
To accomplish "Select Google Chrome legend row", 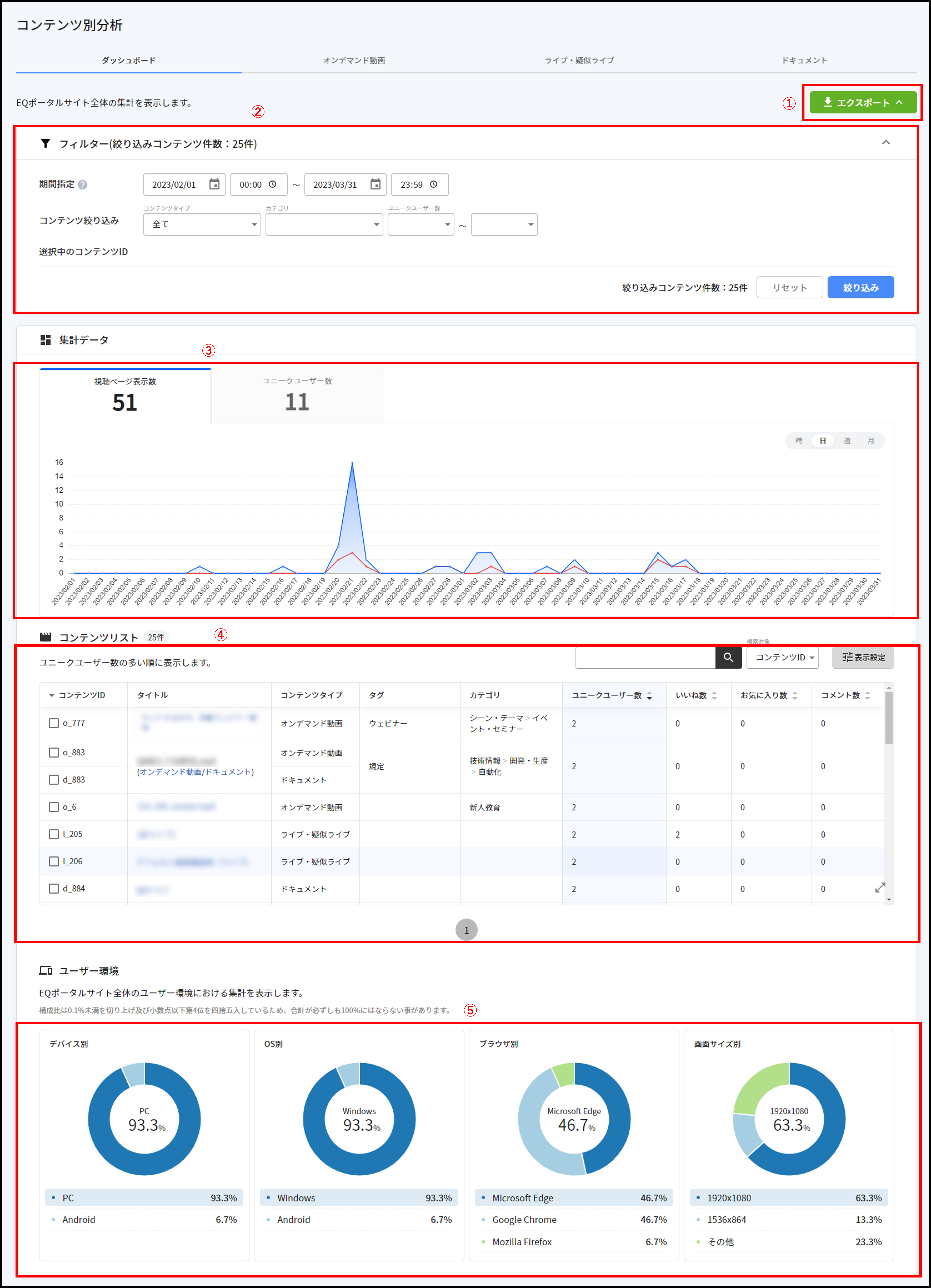I will click(574, 1220).
